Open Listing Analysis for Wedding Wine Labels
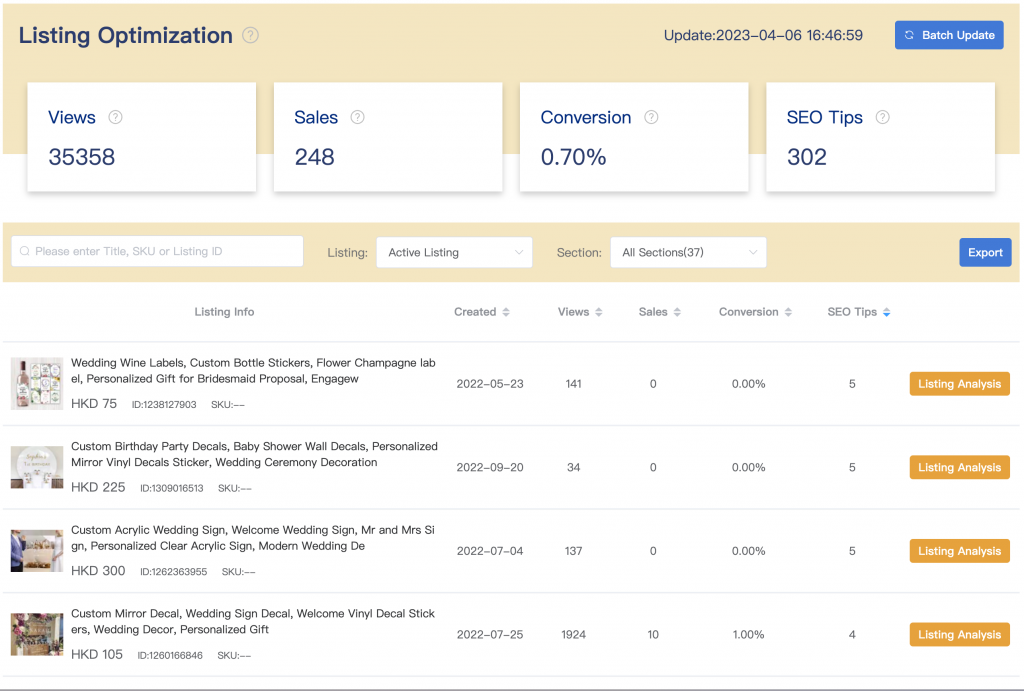The height and width of the screenshot is (691, 1024). tap(959, 384)
